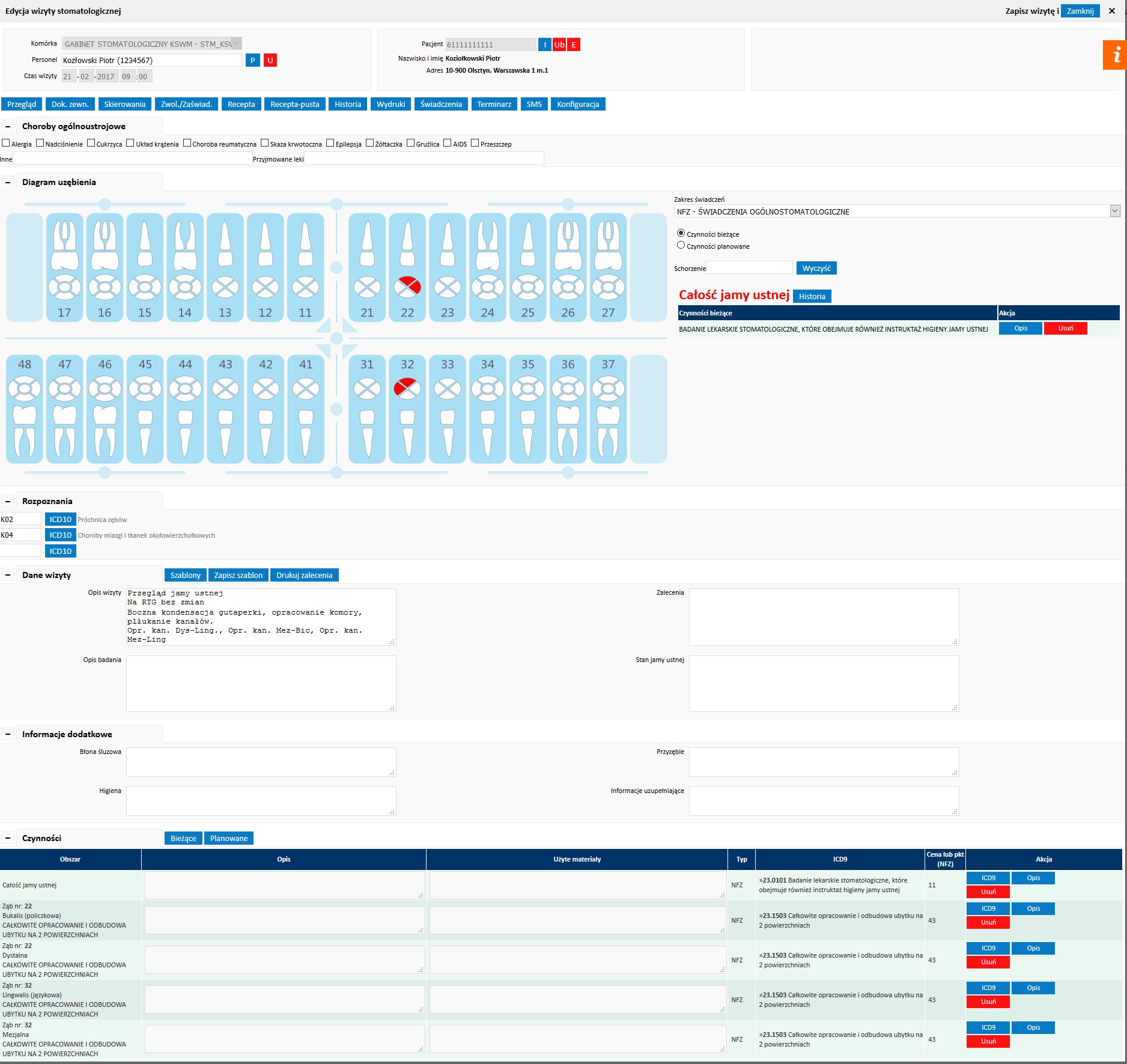1127x1064 pixels.
Task: Open the Skierowania tab
Action: point(124,104)
